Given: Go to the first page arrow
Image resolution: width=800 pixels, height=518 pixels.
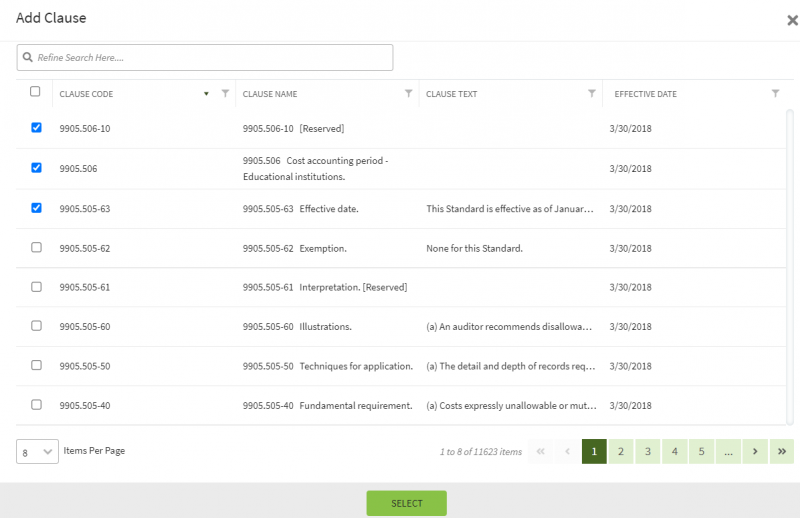Looking at the screenshot, I should pos(540,451).
